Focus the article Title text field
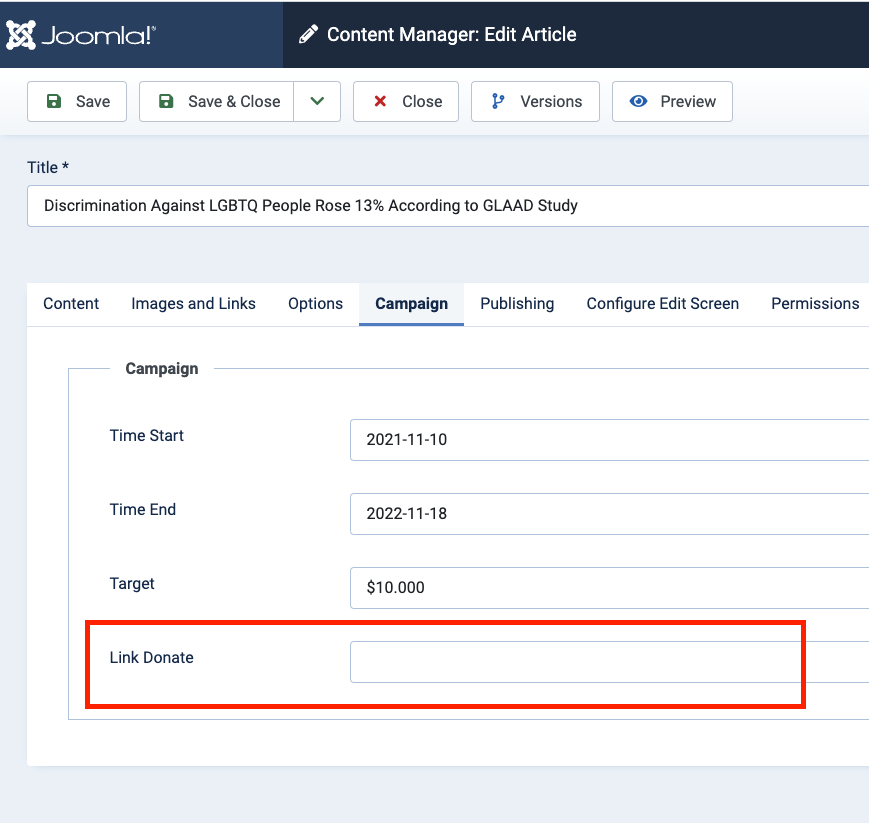The height and width of the screenshot is (823, 869). click(x=450, y=206)
